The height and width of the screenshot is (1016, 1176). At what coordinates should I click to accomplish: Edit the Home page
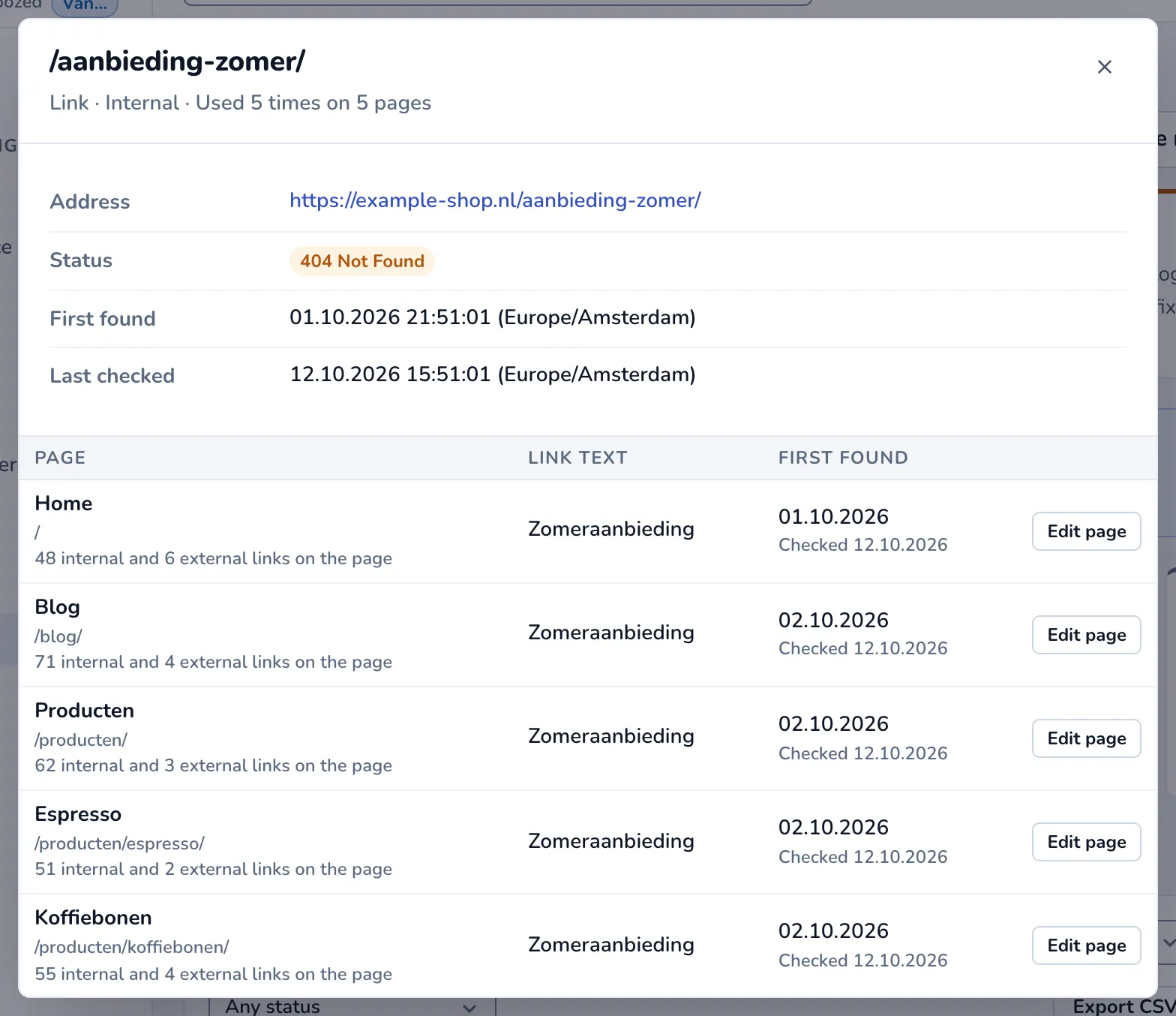[x=1086, y=531]
